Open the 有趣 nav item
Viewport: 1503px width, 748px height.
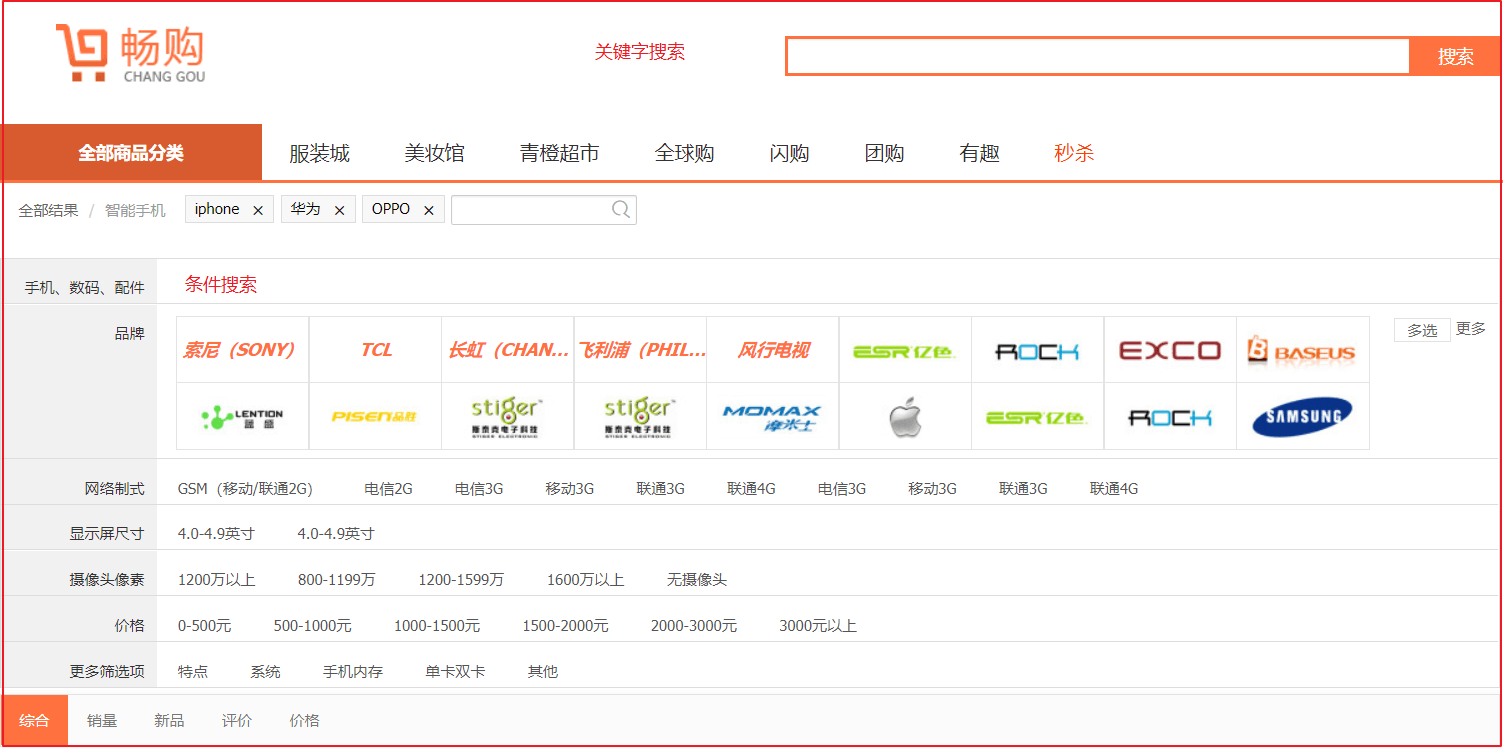click(979, 153)
